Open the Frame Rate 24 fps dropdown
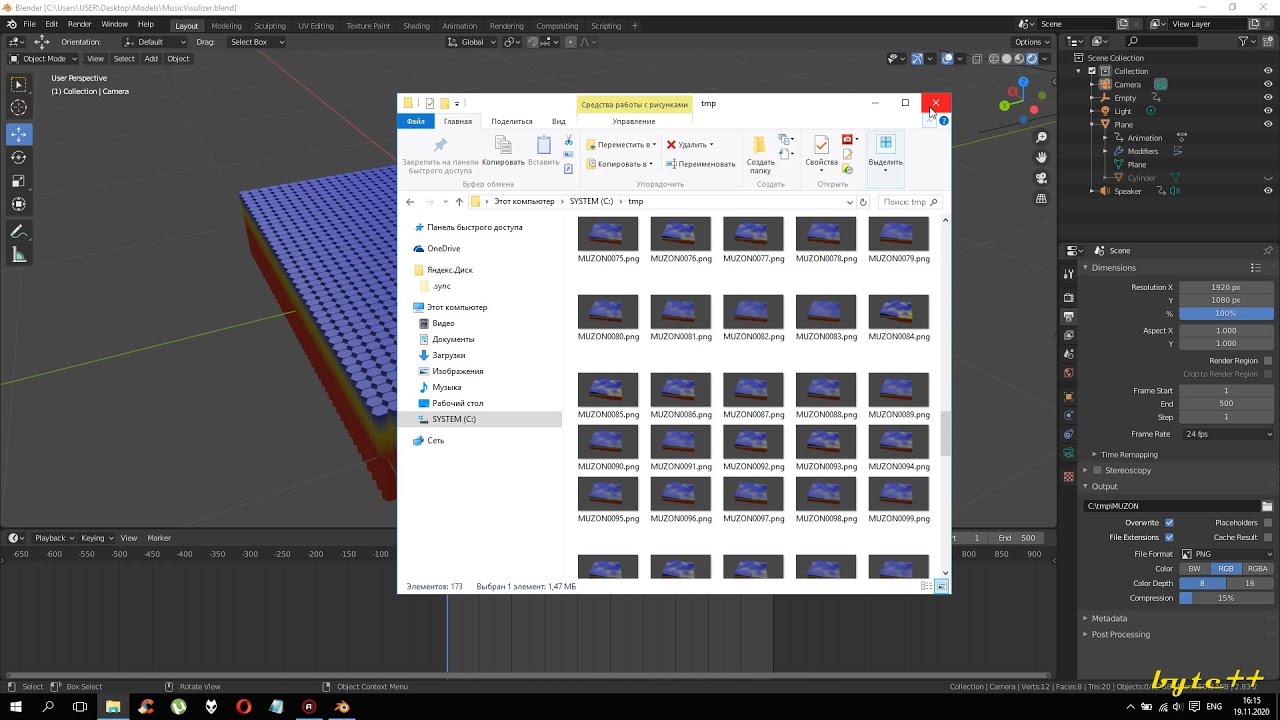The width and height of the screenshot is (1280, 720). click(x=1227, y=434)
